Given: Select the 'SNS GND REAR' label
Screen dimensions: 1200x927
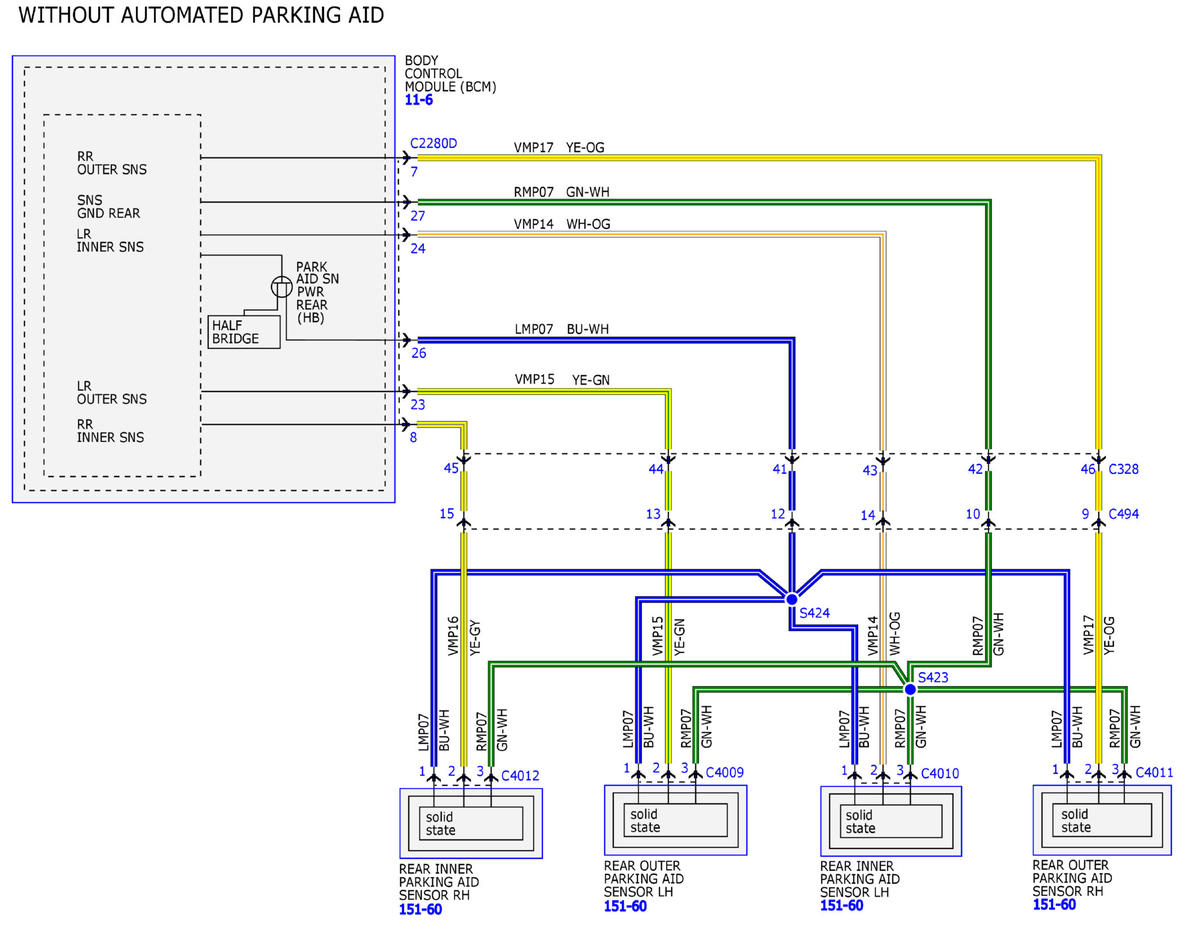Looking at the screenshot, I should [x=108, y=207].
